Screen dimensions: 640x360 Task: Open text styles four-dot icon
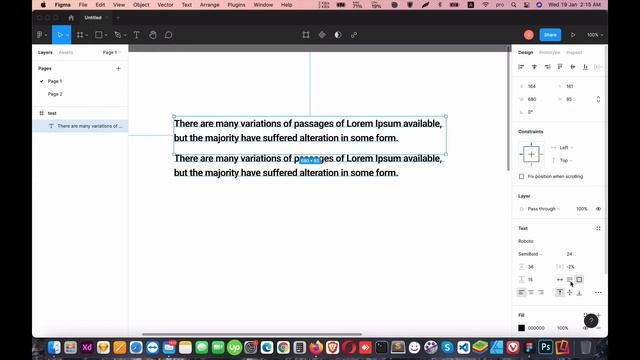coord(598,229)
